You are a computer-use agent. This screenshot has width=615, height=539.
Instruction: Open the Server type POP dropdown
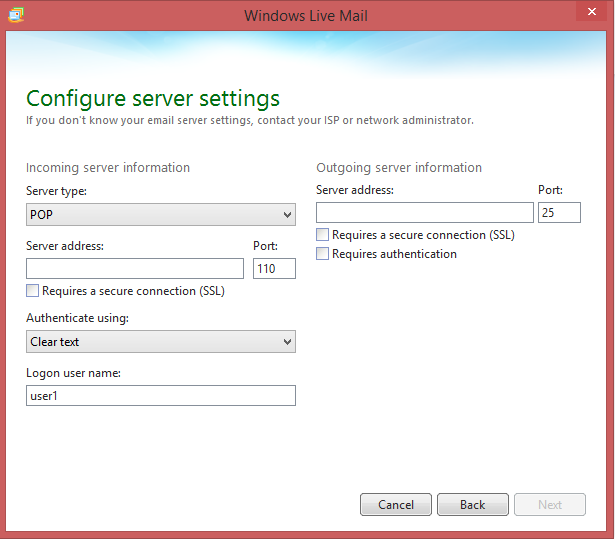click(160, 215)
